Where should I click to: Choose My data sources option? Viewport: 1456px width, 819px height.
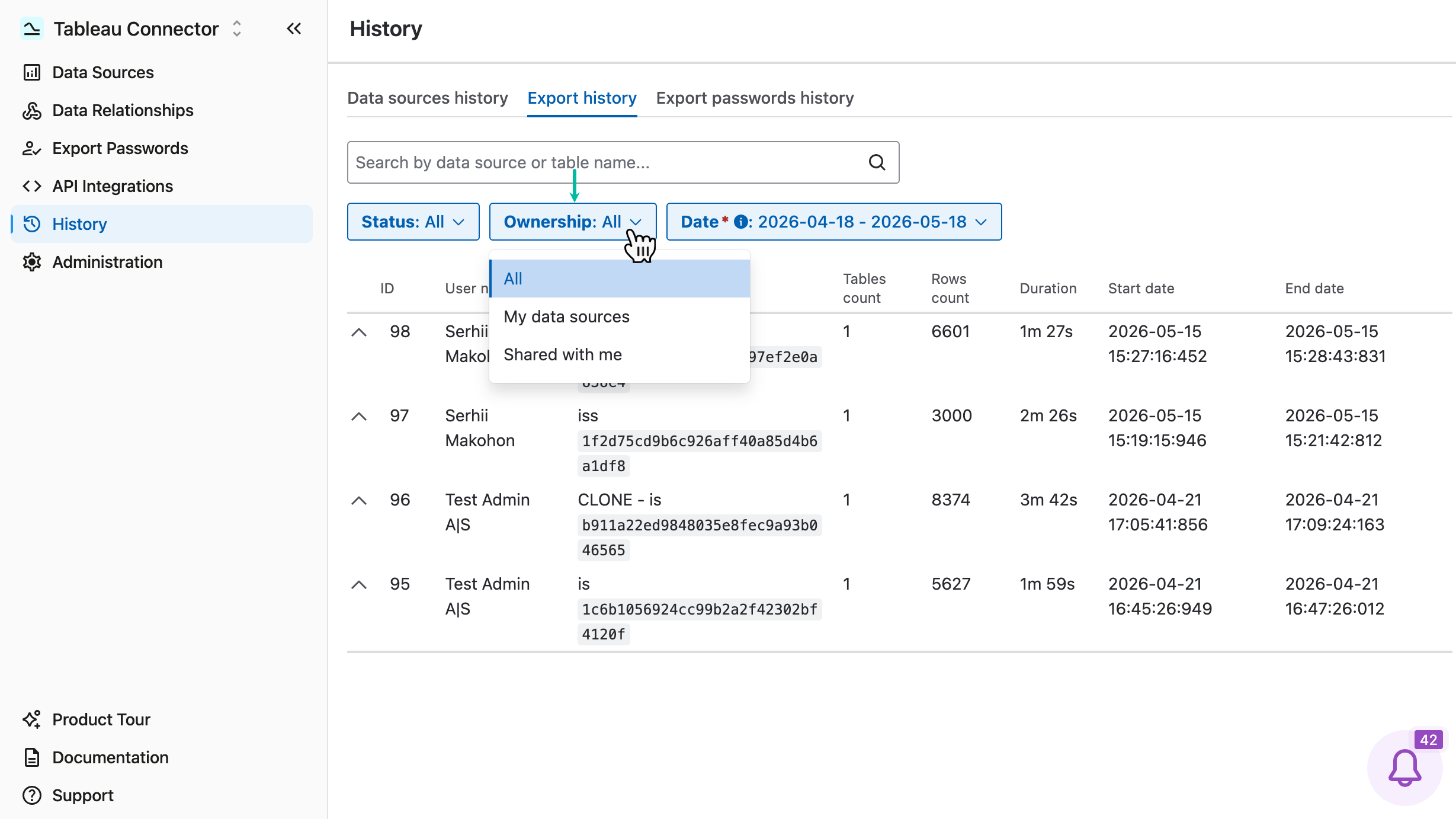(620, 316)
